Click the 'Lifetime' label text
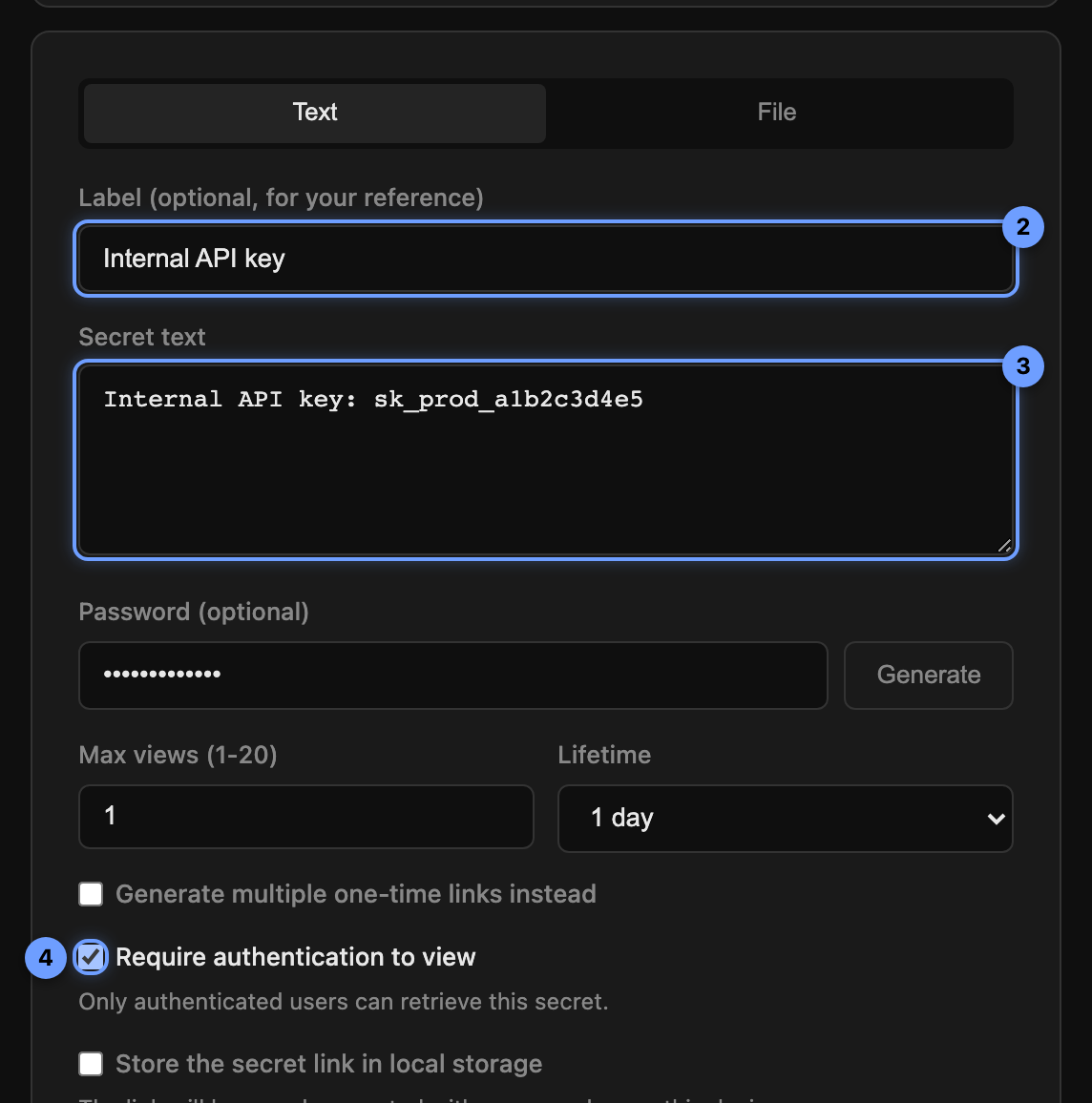Viewport: 1092px width, 1103px height. pyautogui.click(x=604, y=755)
